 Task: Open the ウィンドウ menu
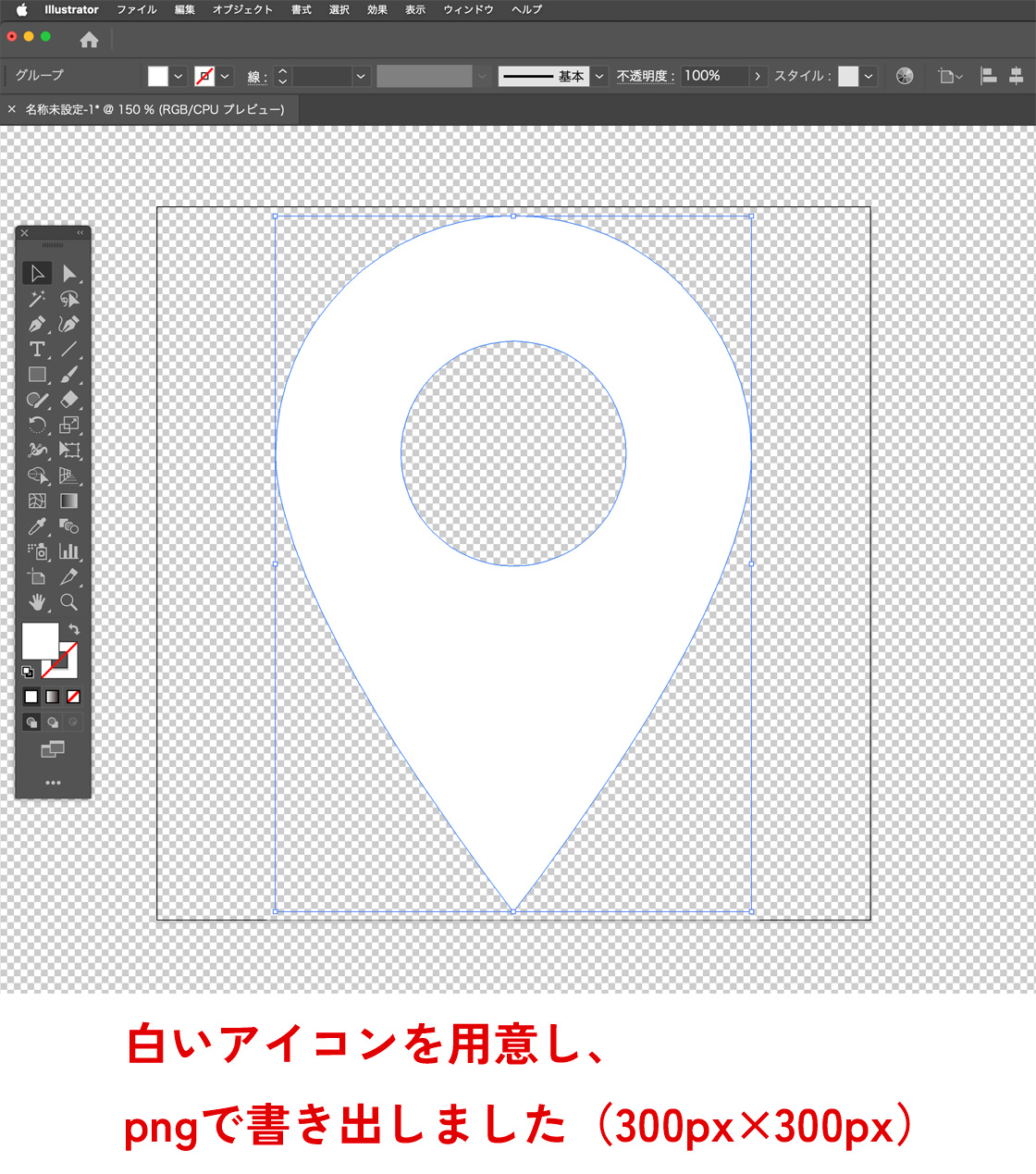click(468, 9)
